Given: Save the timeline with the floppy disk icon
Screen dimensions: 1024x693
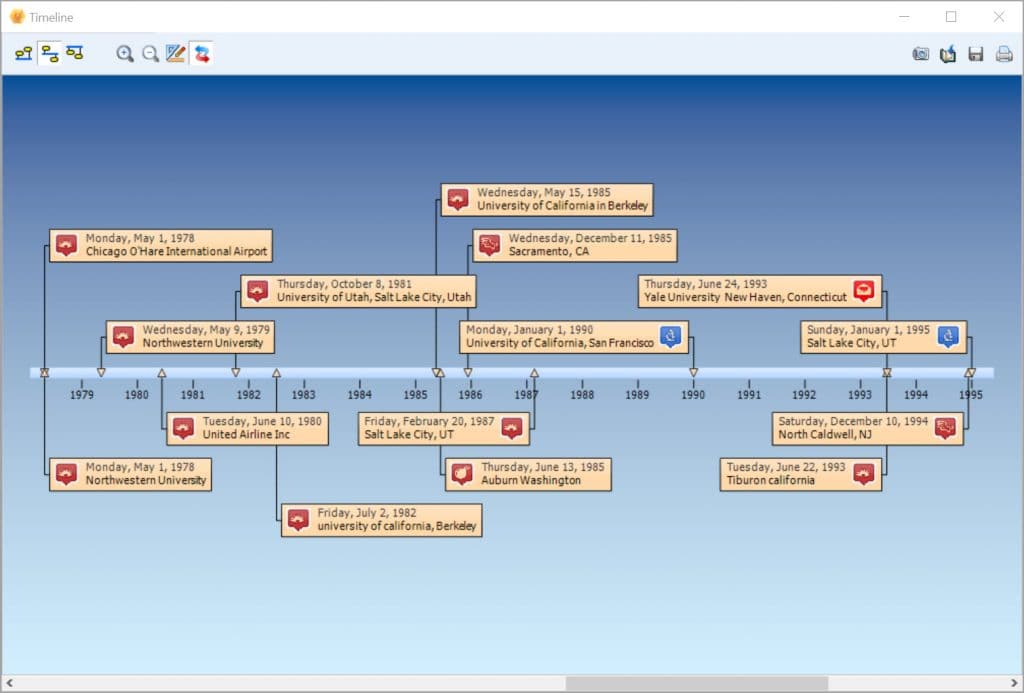Looking at the screenshot, I should [976, 53].
